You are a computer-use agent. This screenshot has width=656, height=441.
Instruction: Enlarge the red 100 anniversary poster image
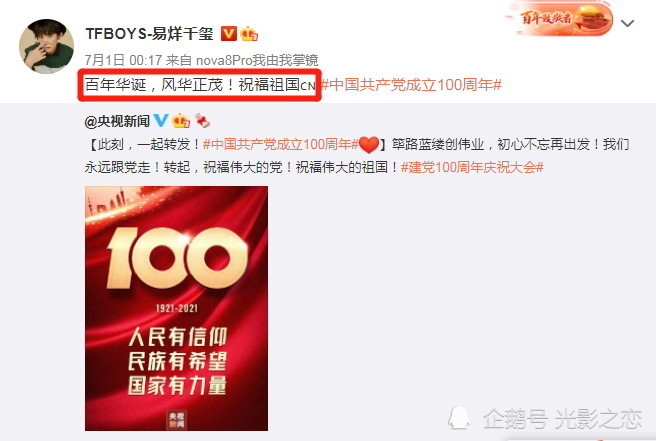click(x=177, y=308)
